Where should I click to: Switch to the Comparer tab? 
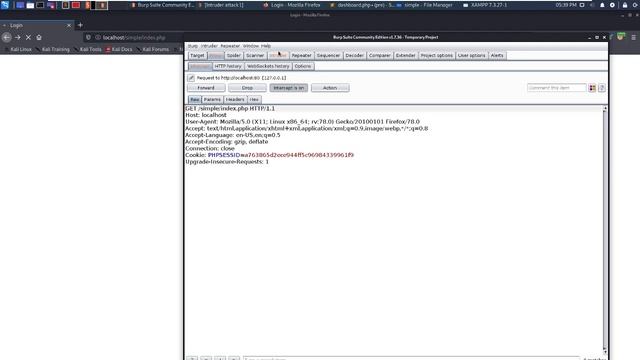[380, 56]
